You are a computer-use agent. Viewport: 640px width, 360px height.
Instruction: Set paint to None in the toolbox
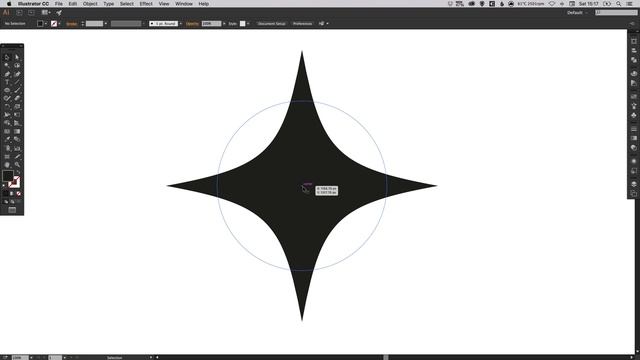click(18, 193)
